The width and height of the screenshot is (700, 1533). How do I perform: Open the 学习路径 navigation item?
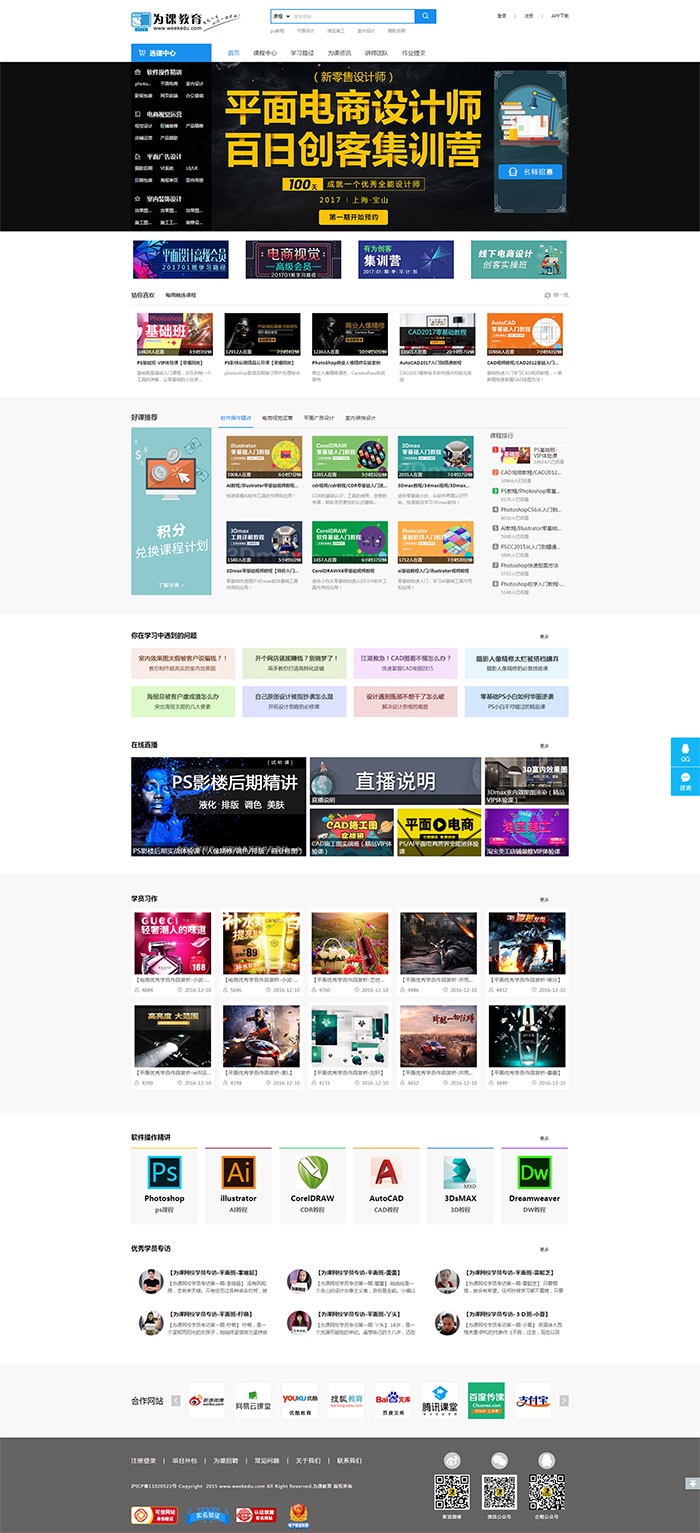coord(302,53)
